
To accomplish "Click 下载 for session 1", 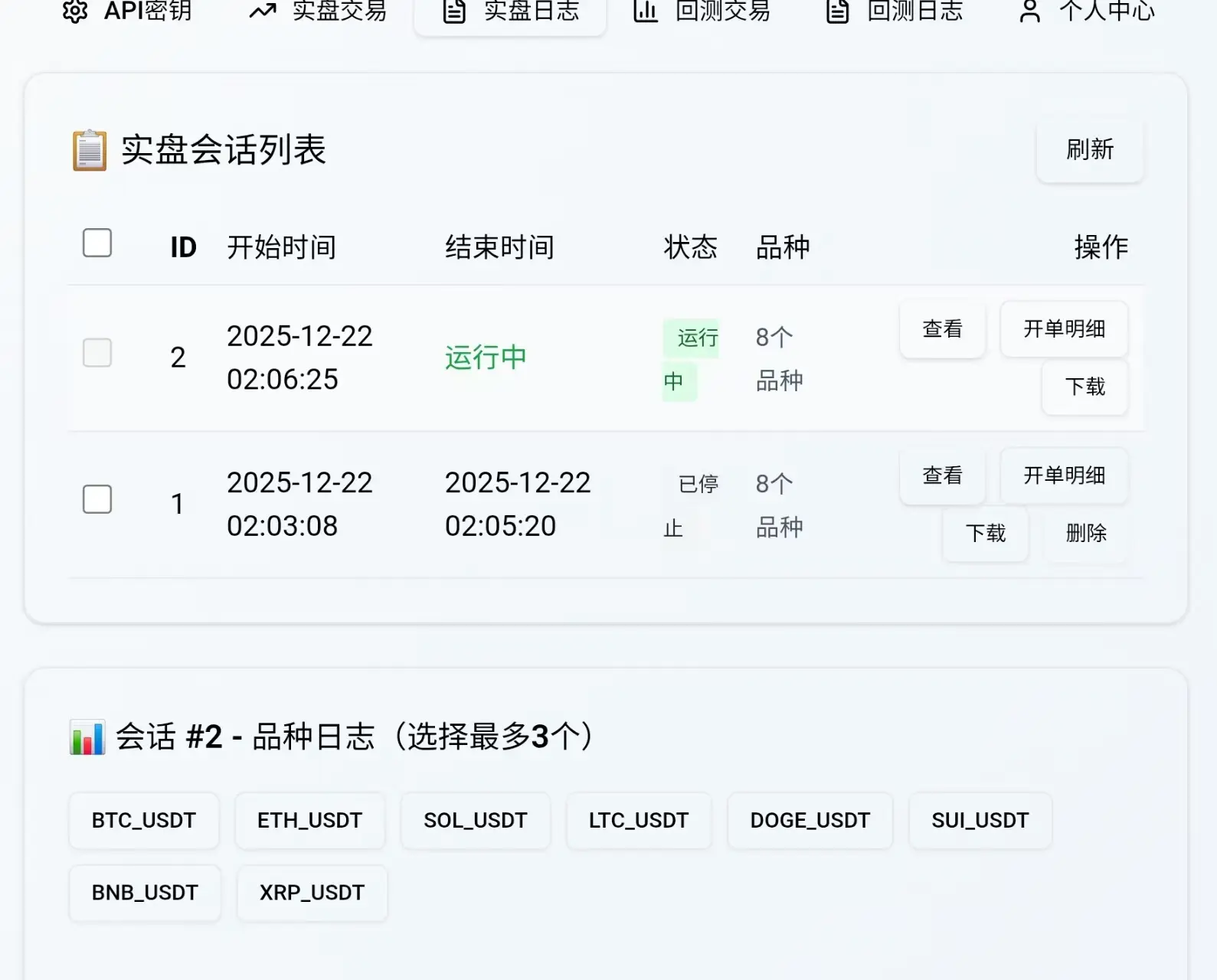I will pyautogui.click(x=985, y=533).
